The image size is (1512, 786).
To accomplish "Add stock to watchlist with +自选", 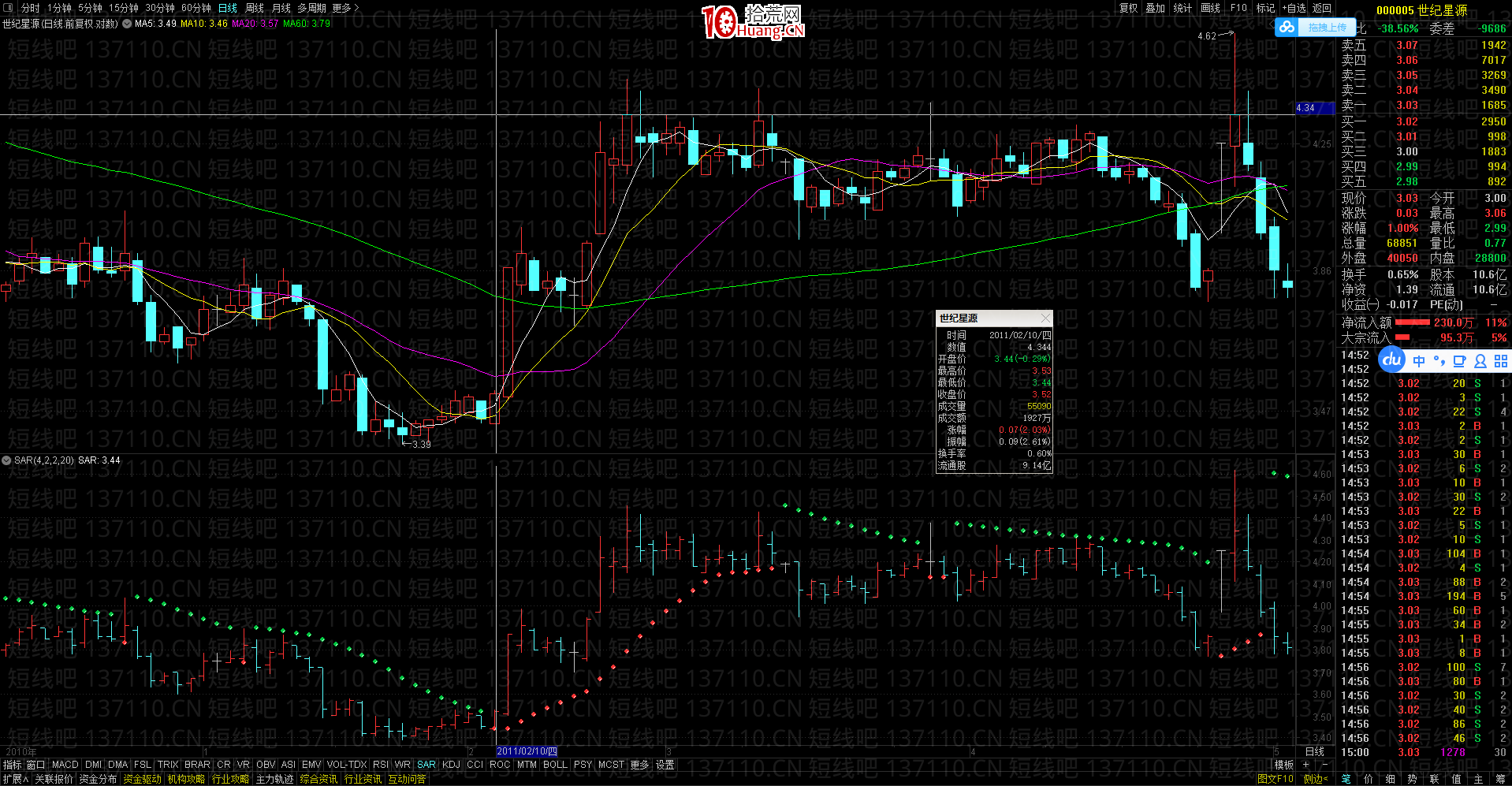I will click(1294, 8).
